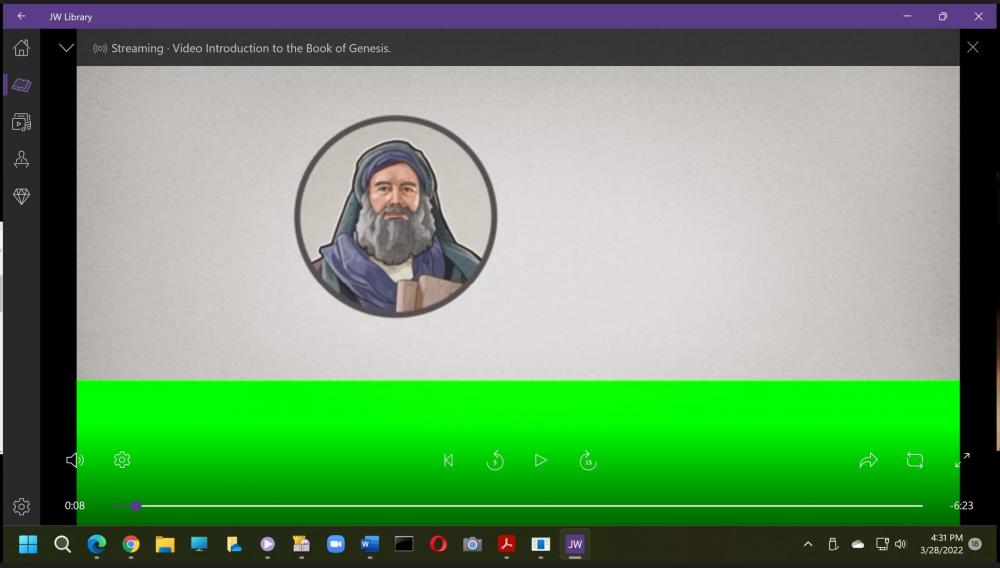Image resolution: width=1000 pixels, height=568 pixels.
Task: Show hidden system tray icons
Action: [808, 544]
